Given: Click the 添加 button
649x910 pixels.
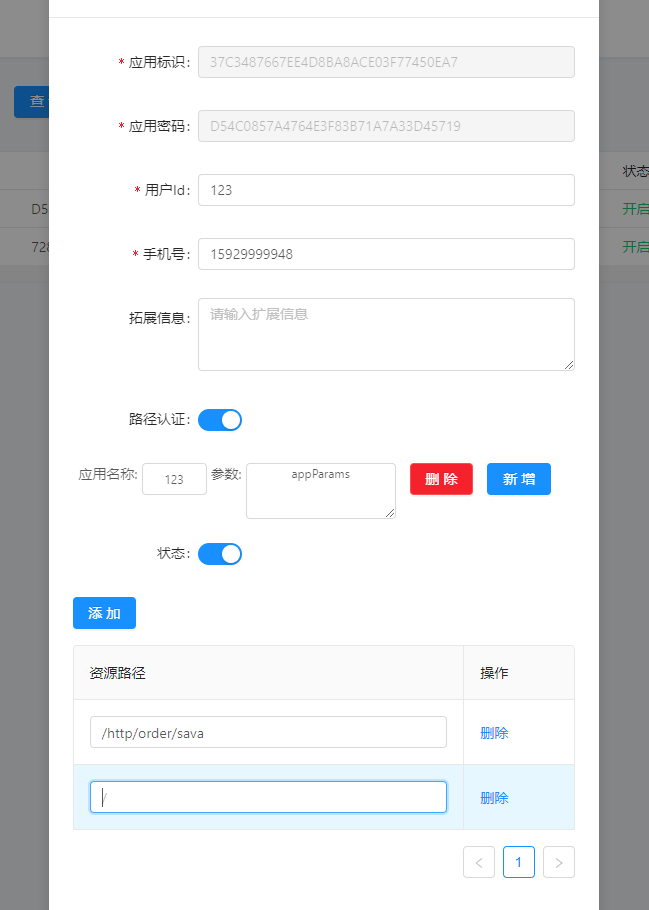Looking at the screenshot, I should pyautogui.click(x=104, y=613).
